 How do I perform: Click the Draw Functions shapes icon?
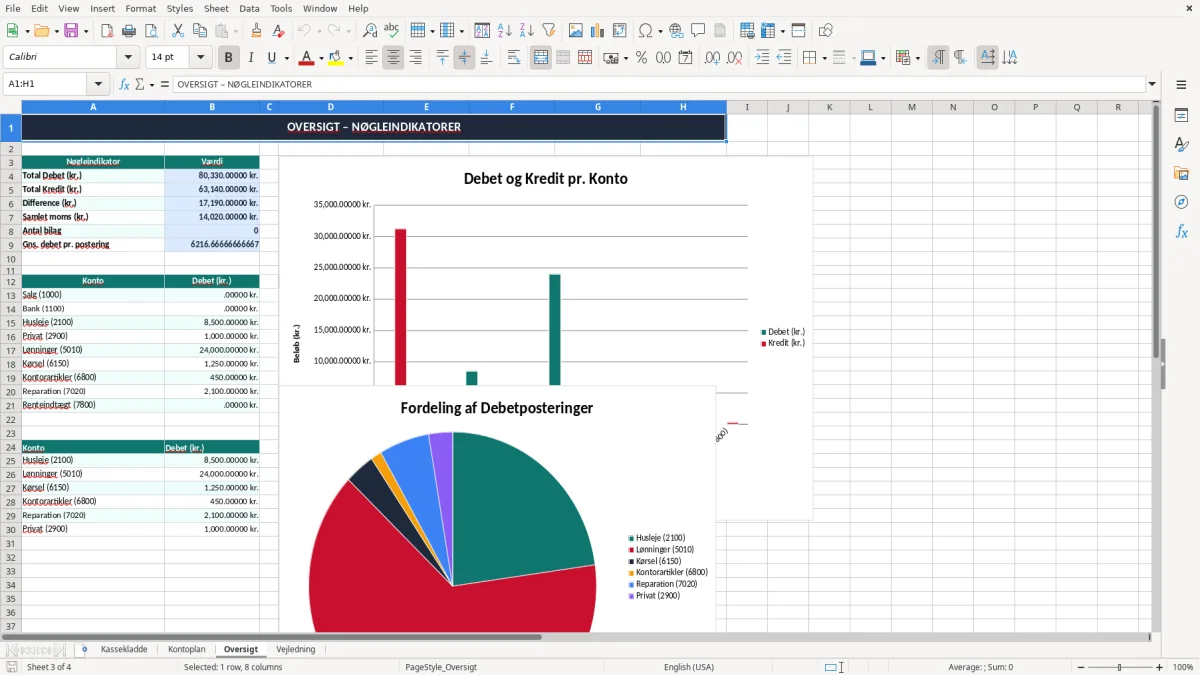point(826,31)
